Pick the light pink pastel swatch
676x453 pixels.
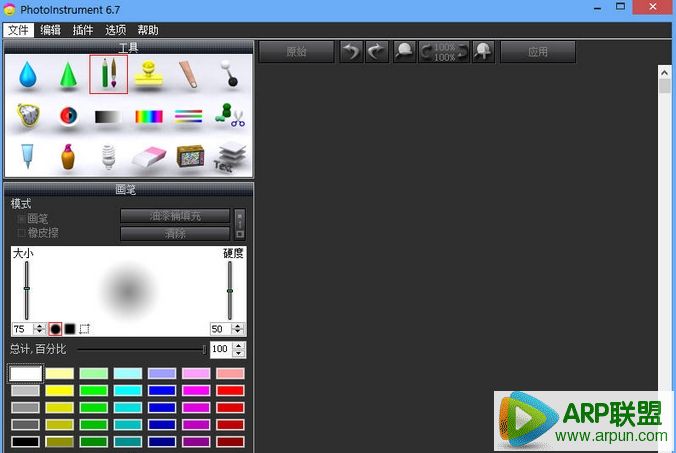[x=196, y=373]
